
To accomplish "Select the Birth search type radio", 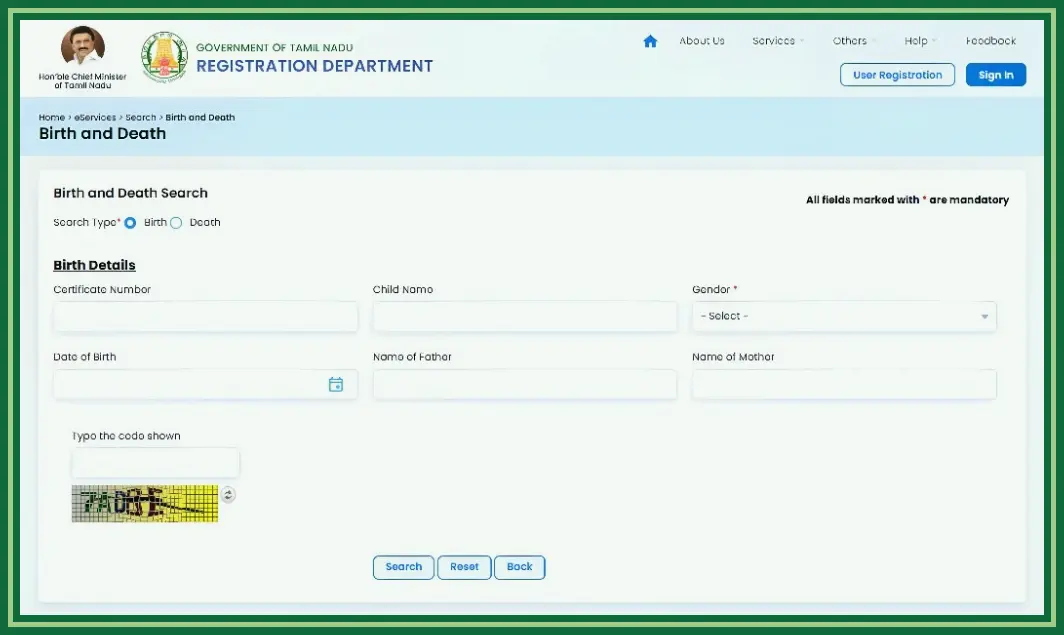I will (130, 223).
